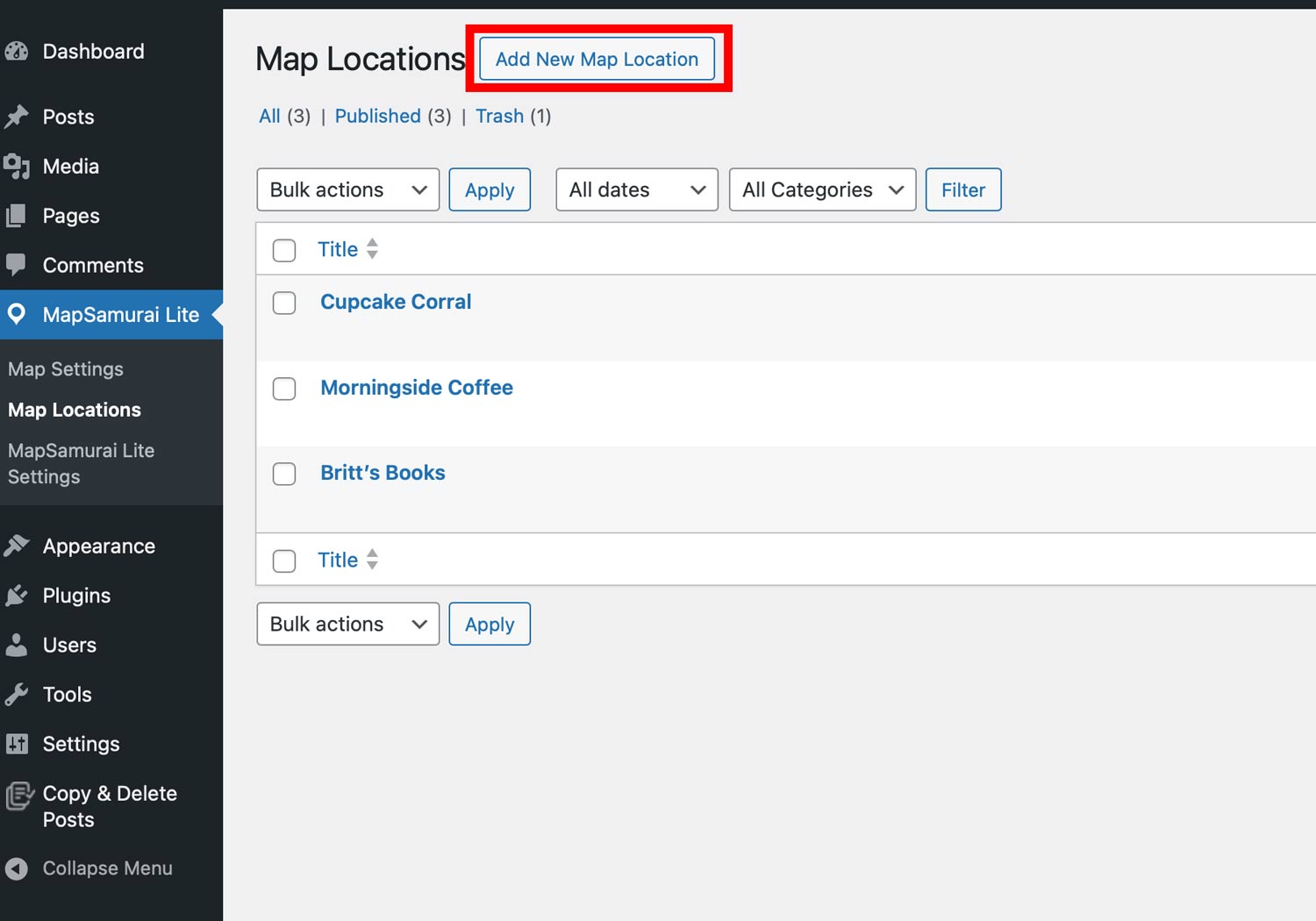
Task: Tick the select-all checkbox in table header
Action: pyautogui.click(x=284, y=250)
